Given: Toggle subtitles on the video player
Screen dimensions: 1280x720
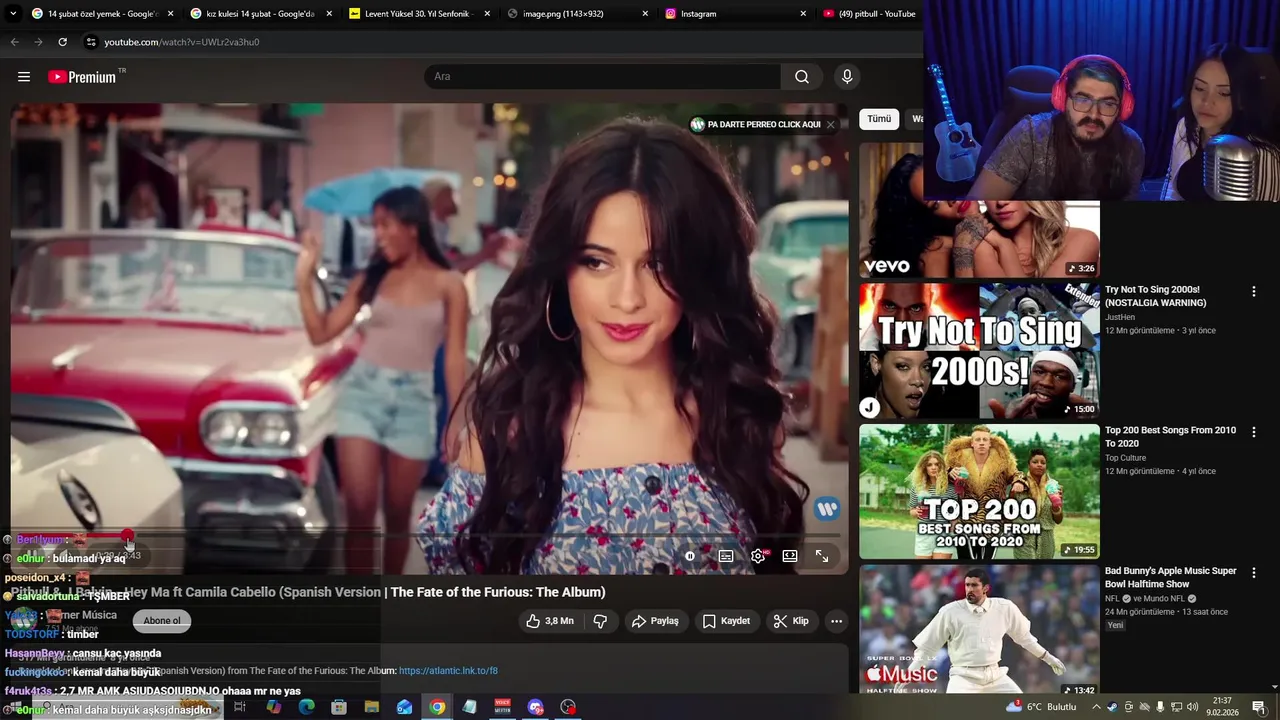Looking at the screenshot, I should 726,556.
